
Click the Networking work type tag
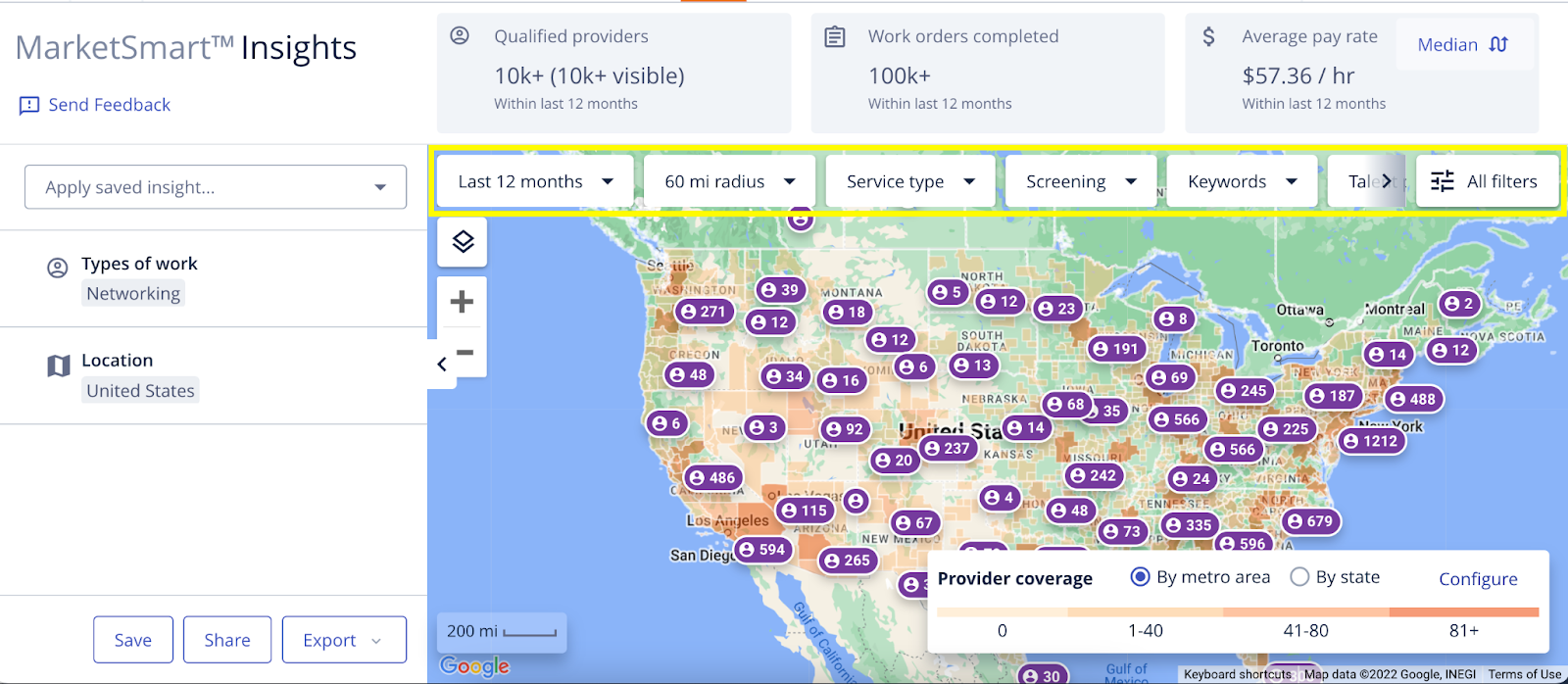133,293
